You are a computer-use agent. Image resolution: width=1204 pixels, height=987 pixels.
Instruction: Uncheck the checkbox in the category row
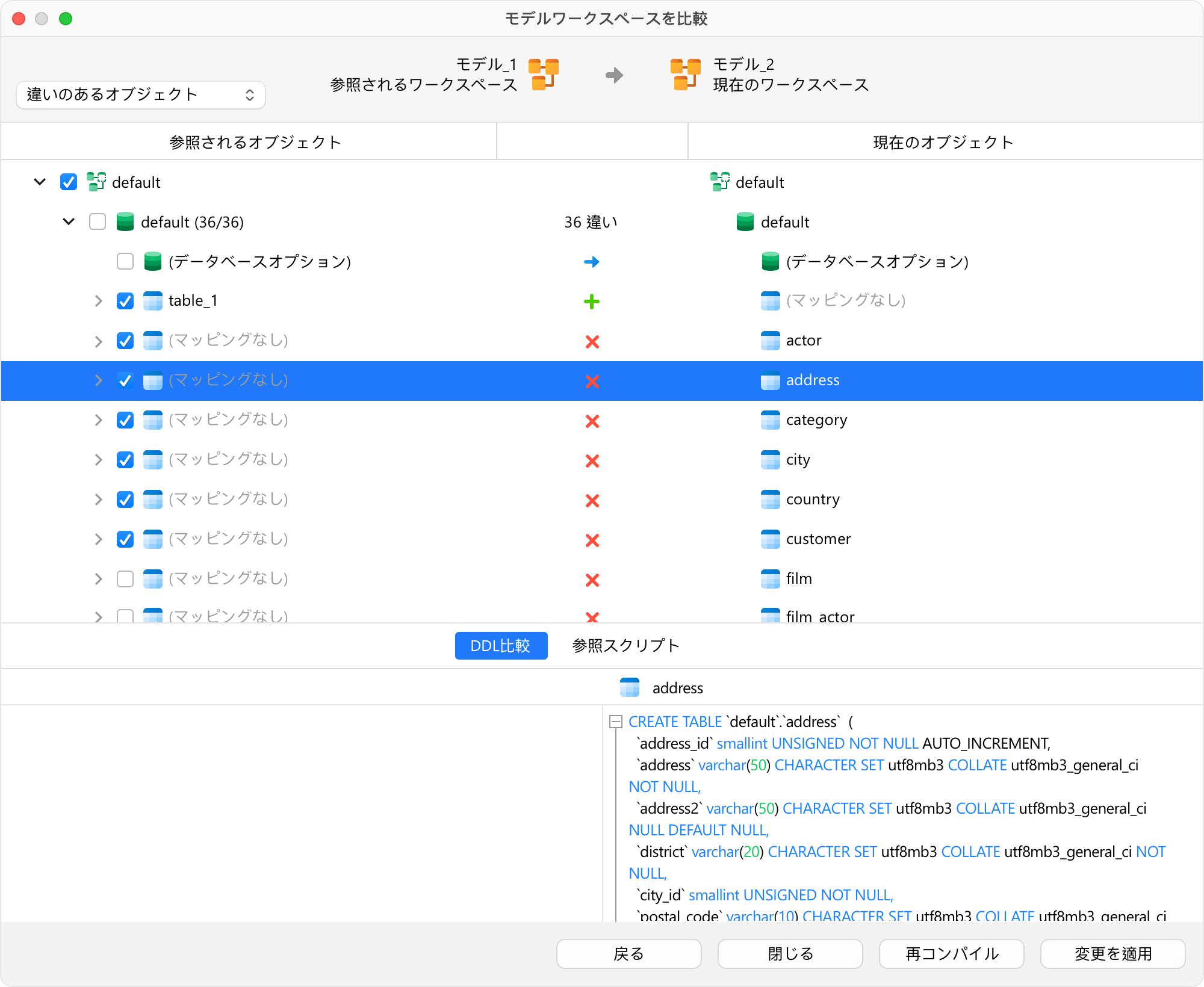[x=125, y=420]
